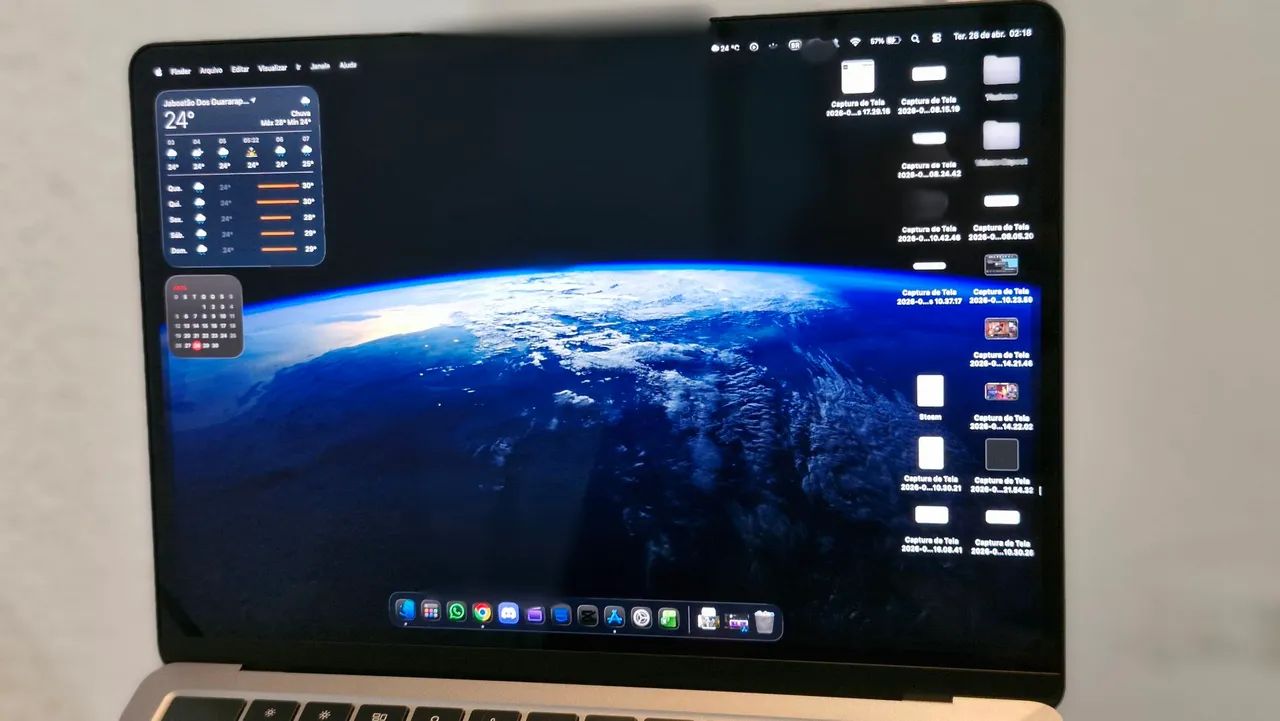The height and width of the screenshot is (721, 1280).
Task: Open Google Chrome from the Dock
Action: point(483,612)
